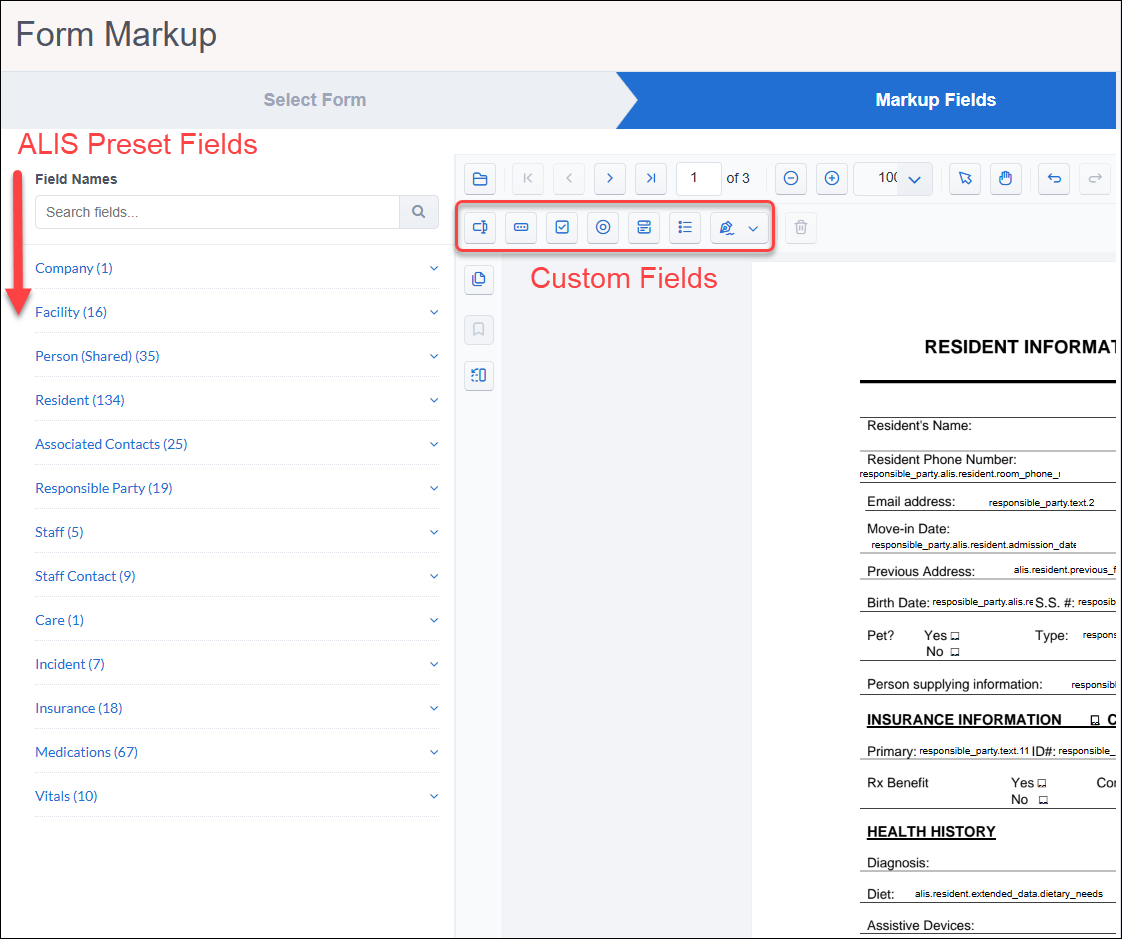Expand Associated Contacts (25) group
Image resolution: width=1122 pixels, height=939 pixels.
pos(237,444)
